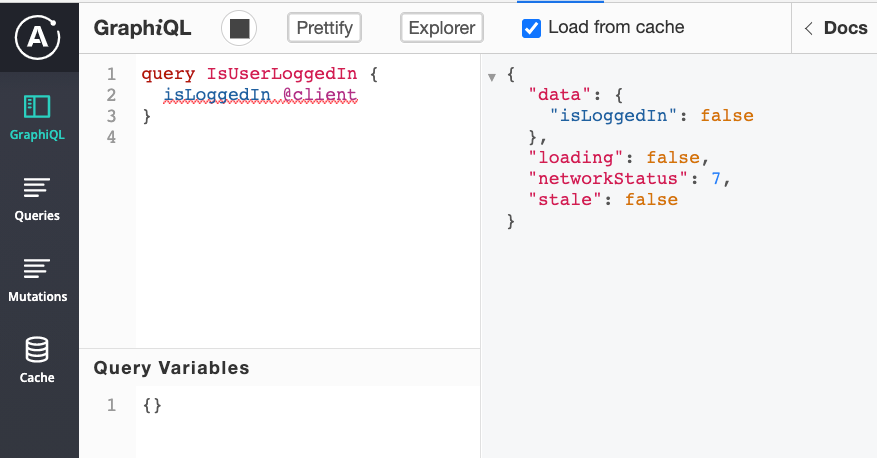Click the query IsUserLoggedIn line
The image size is (877, 458).
click(248, 74)
